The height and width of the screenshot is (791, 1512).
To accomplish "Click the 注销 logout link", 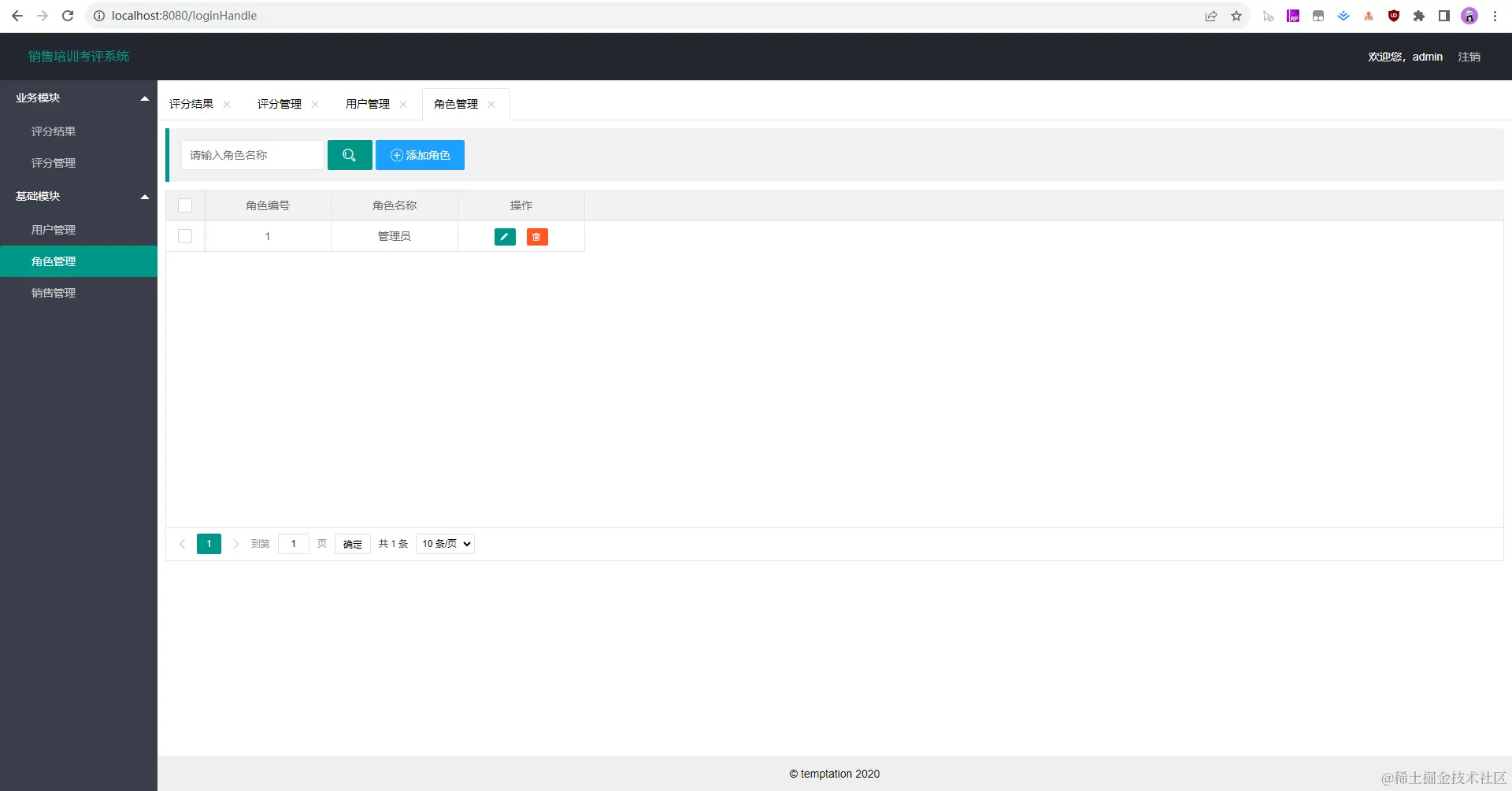I will (x=1469, y=57).
